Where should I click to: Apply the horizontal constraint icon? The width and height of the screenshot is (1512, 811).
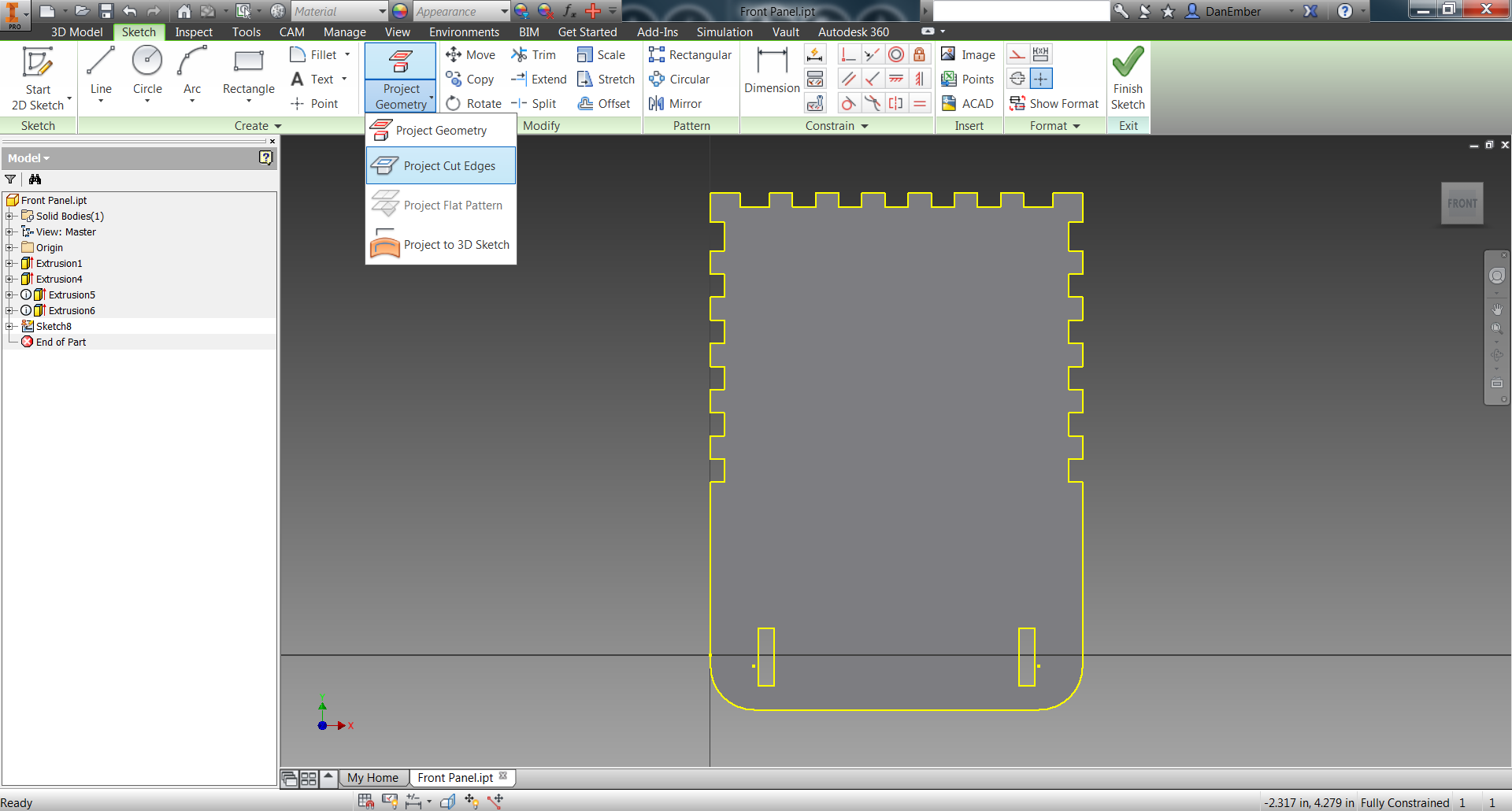point(896,79)
